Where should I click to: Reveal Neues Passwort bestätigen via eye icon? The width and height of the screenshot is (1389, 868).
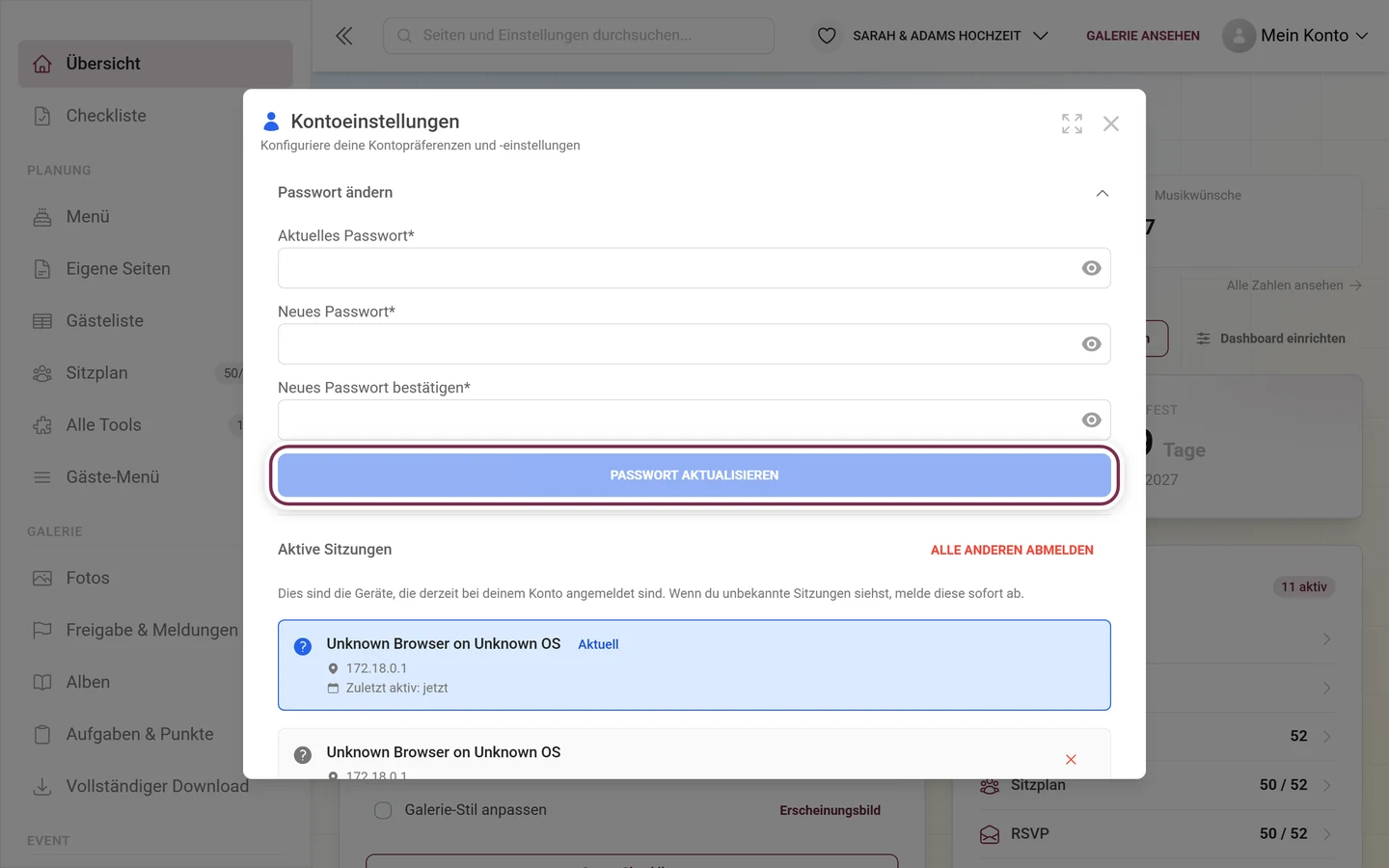[x=1091, y=420]
